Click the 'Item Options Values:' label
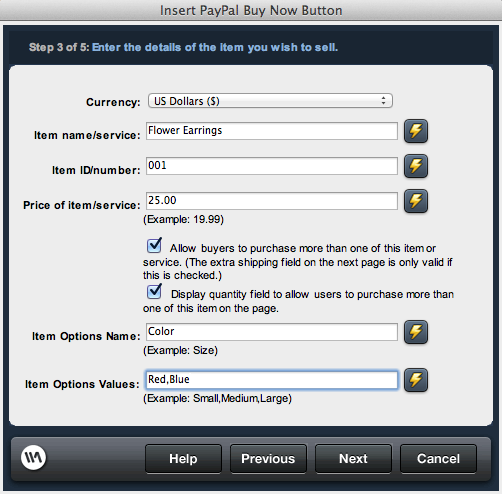Viewport: 502px width, 494px height. click(x=82, y=384)
